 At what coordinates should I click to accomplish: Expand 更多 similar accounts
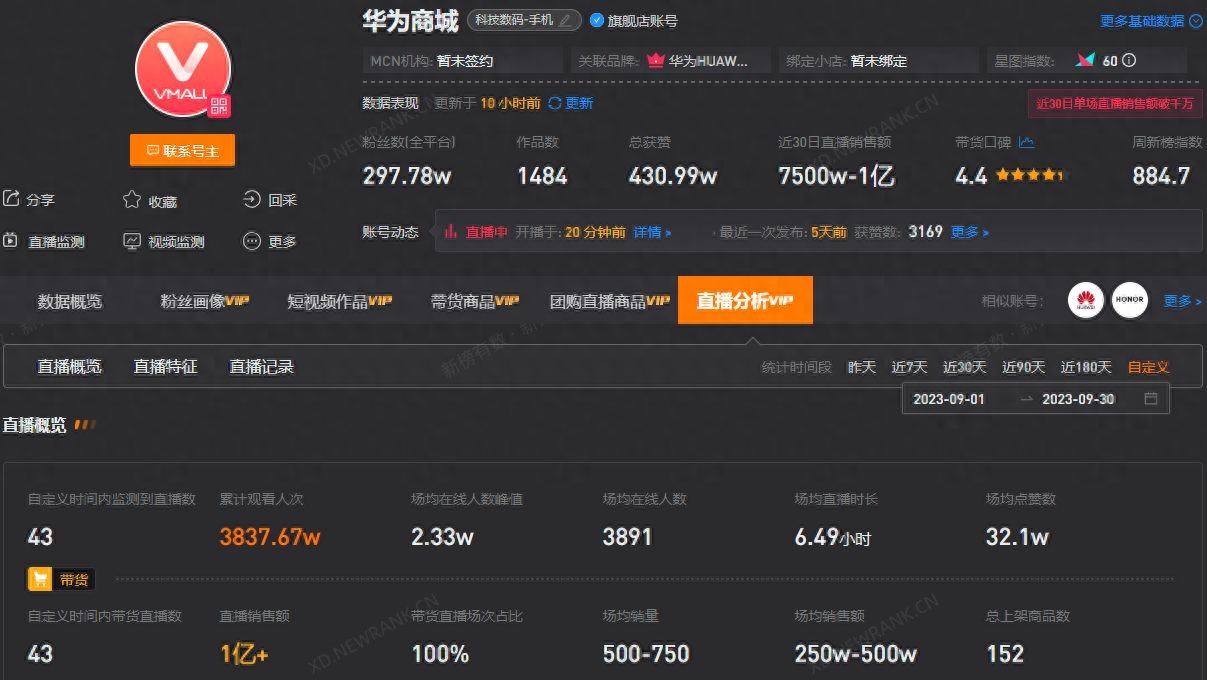(1183, 301)
